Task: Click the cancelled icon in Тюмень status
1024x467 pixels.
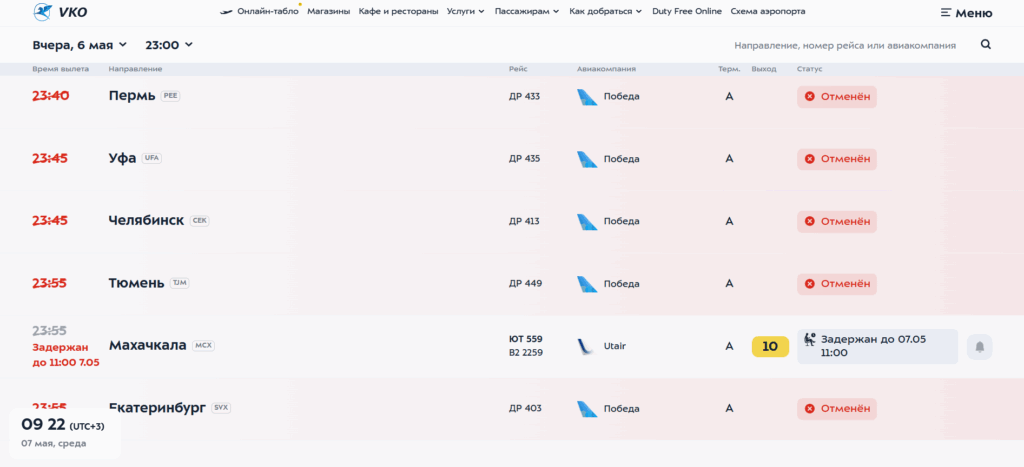Action: click(x=810, y=284)
